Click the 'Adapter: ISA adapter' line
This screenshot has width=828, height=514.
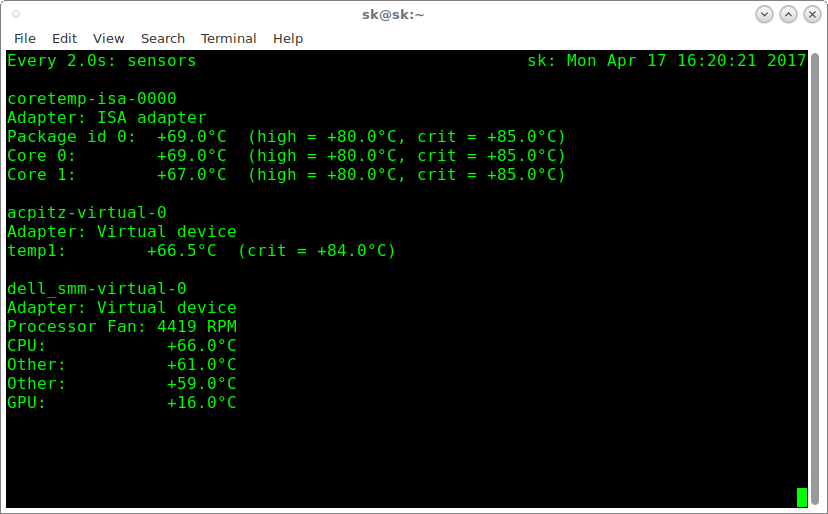[x=107, y=118]
